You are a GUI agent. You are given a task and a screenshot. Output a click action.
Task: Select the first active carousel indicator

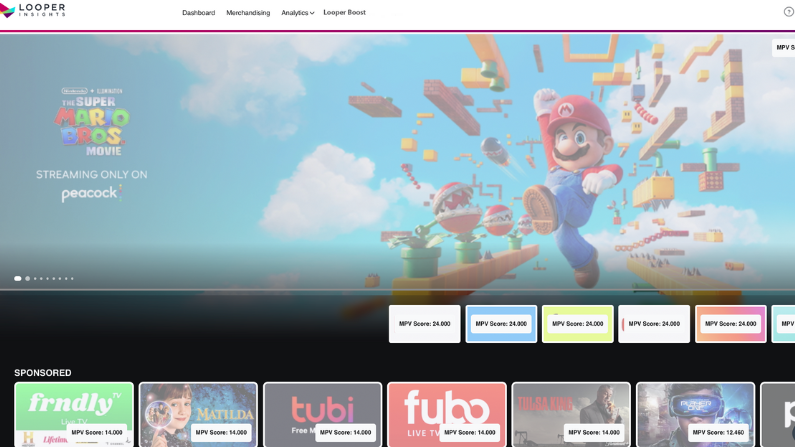[x=18, y=278]
